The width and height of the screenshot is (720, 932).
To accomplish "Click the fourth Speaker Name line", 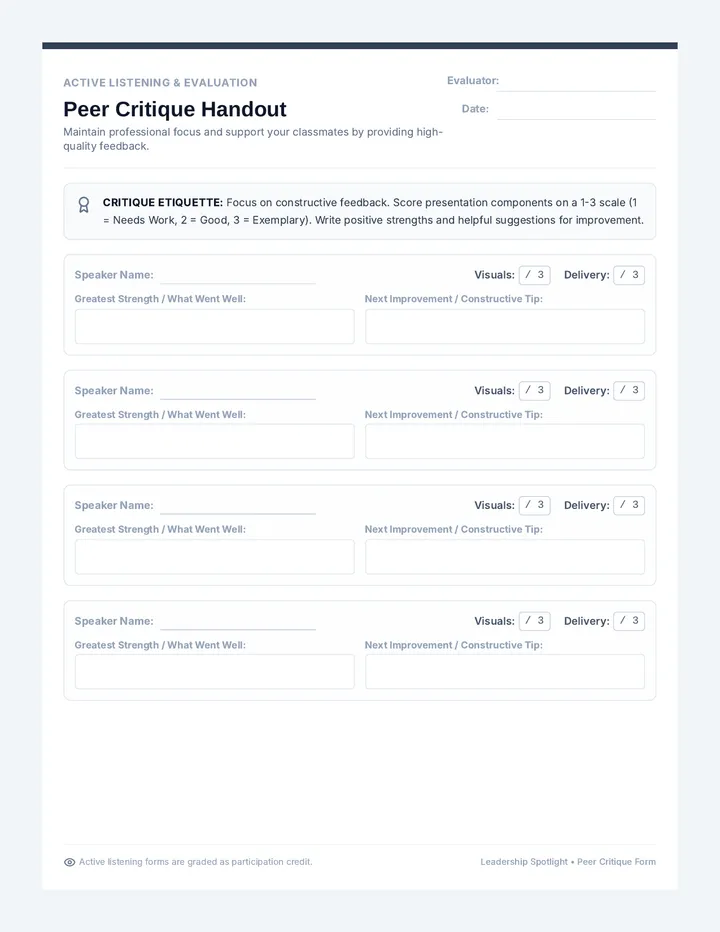I will click(x=238, y=622).
